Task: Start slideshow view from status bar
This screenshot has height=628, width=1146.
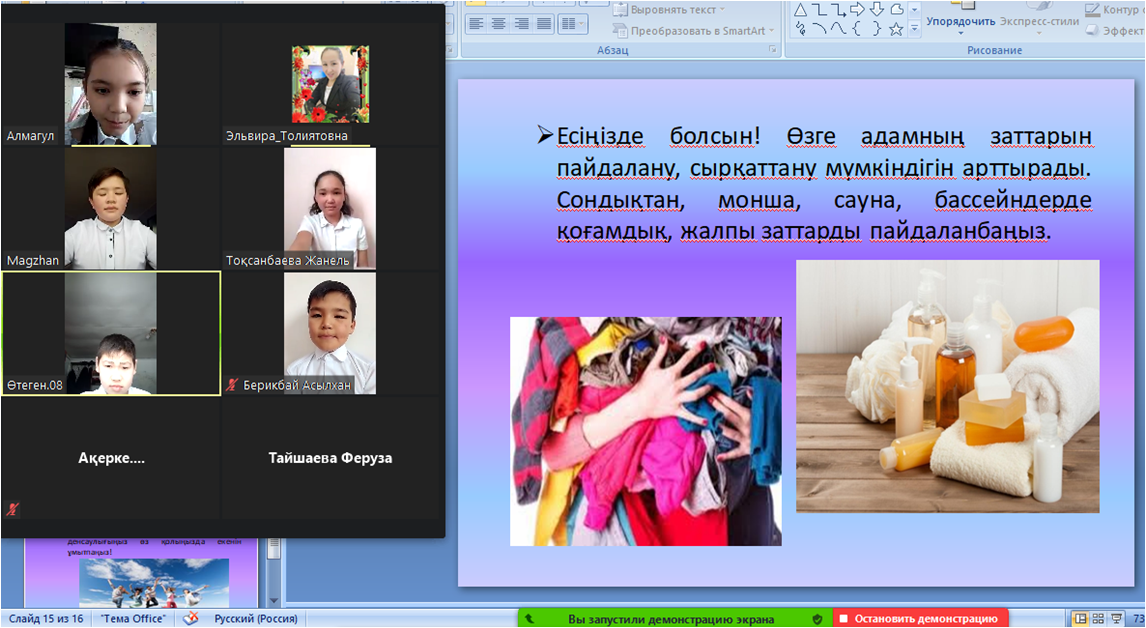Action: pos(1116,619)
